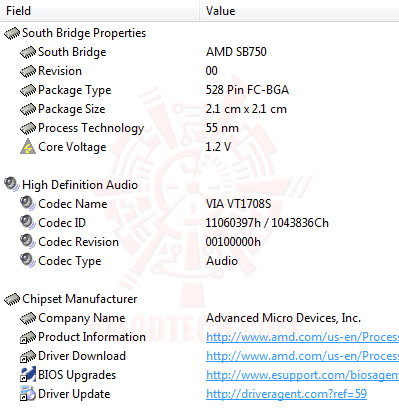Click the Core Voltage warning bolt icon

click(28, 147)
